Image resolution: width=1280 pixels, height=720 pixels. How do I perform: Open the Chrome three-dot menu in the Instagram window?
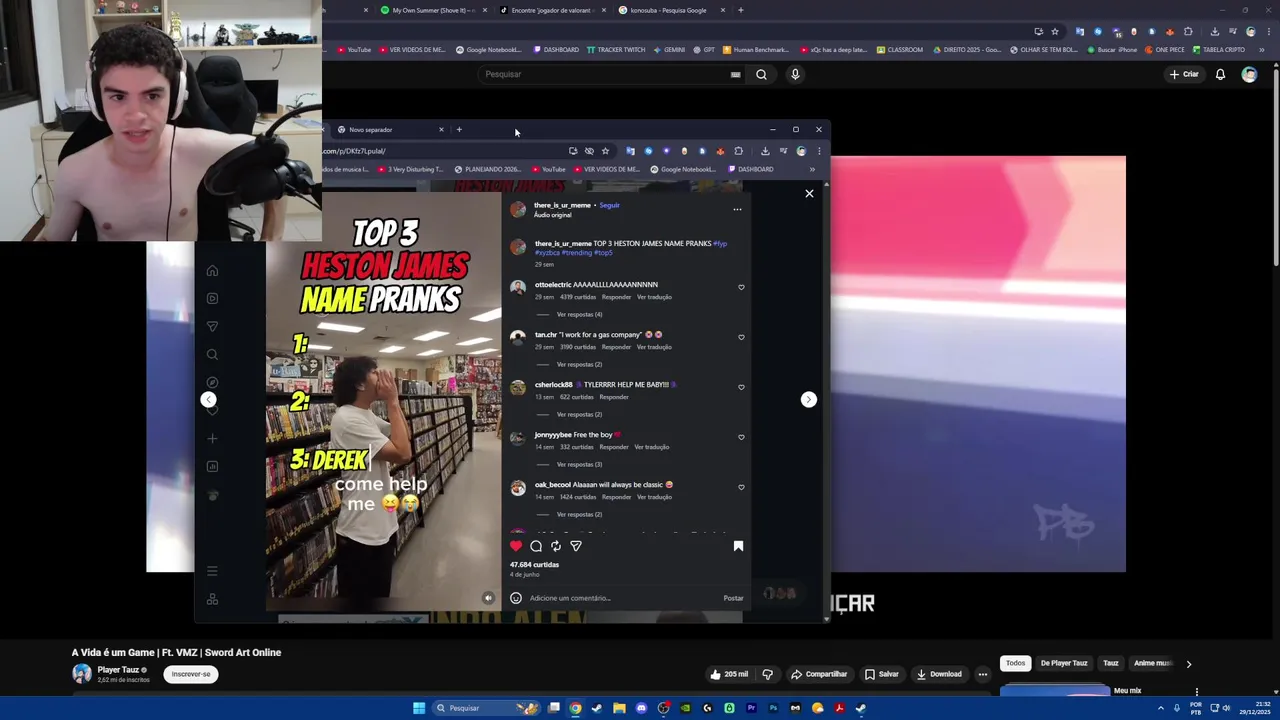[819, 151]
